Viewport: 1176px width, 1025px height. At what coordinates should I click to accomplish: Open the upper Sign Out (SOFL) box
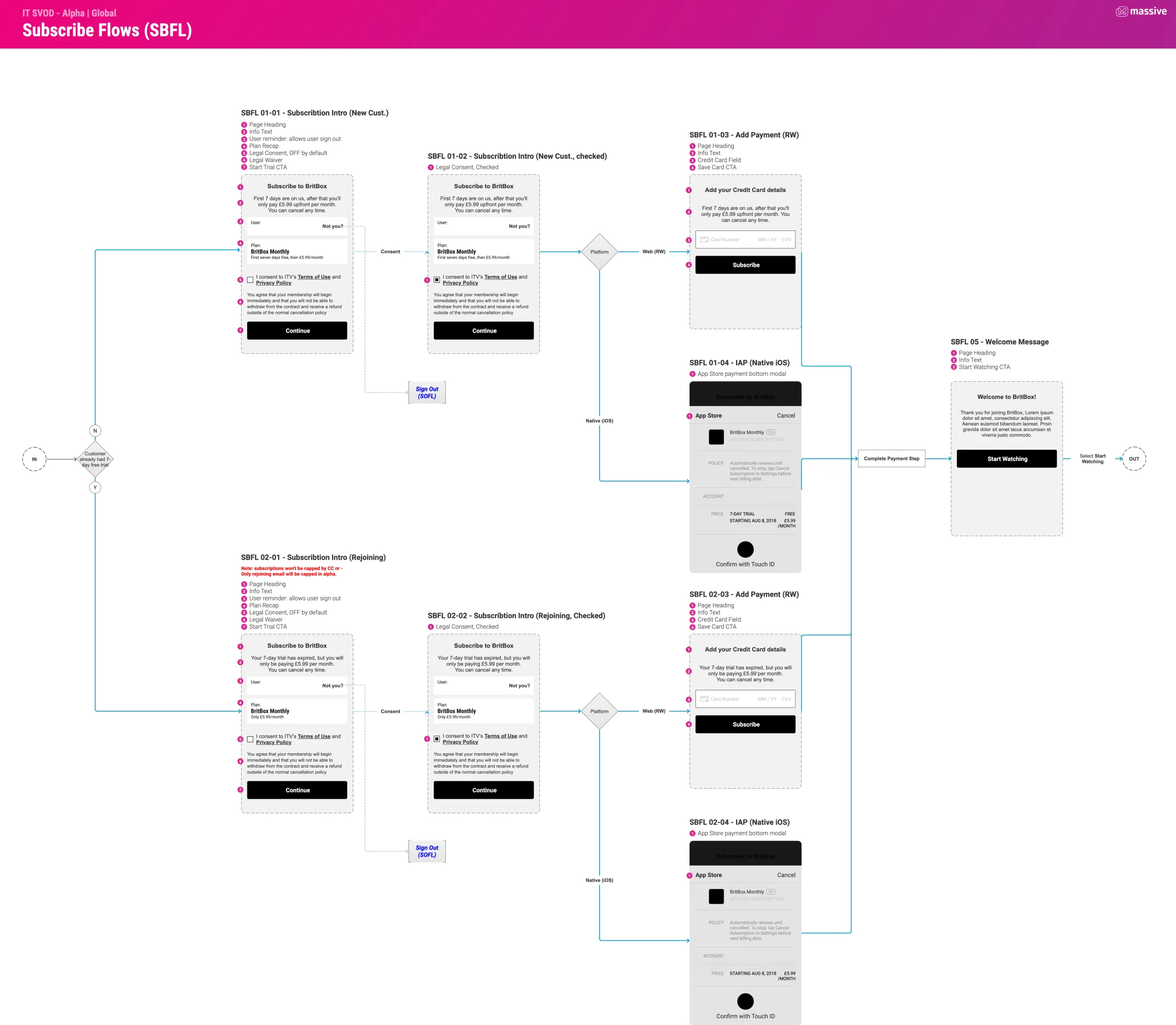pos(427,392)
